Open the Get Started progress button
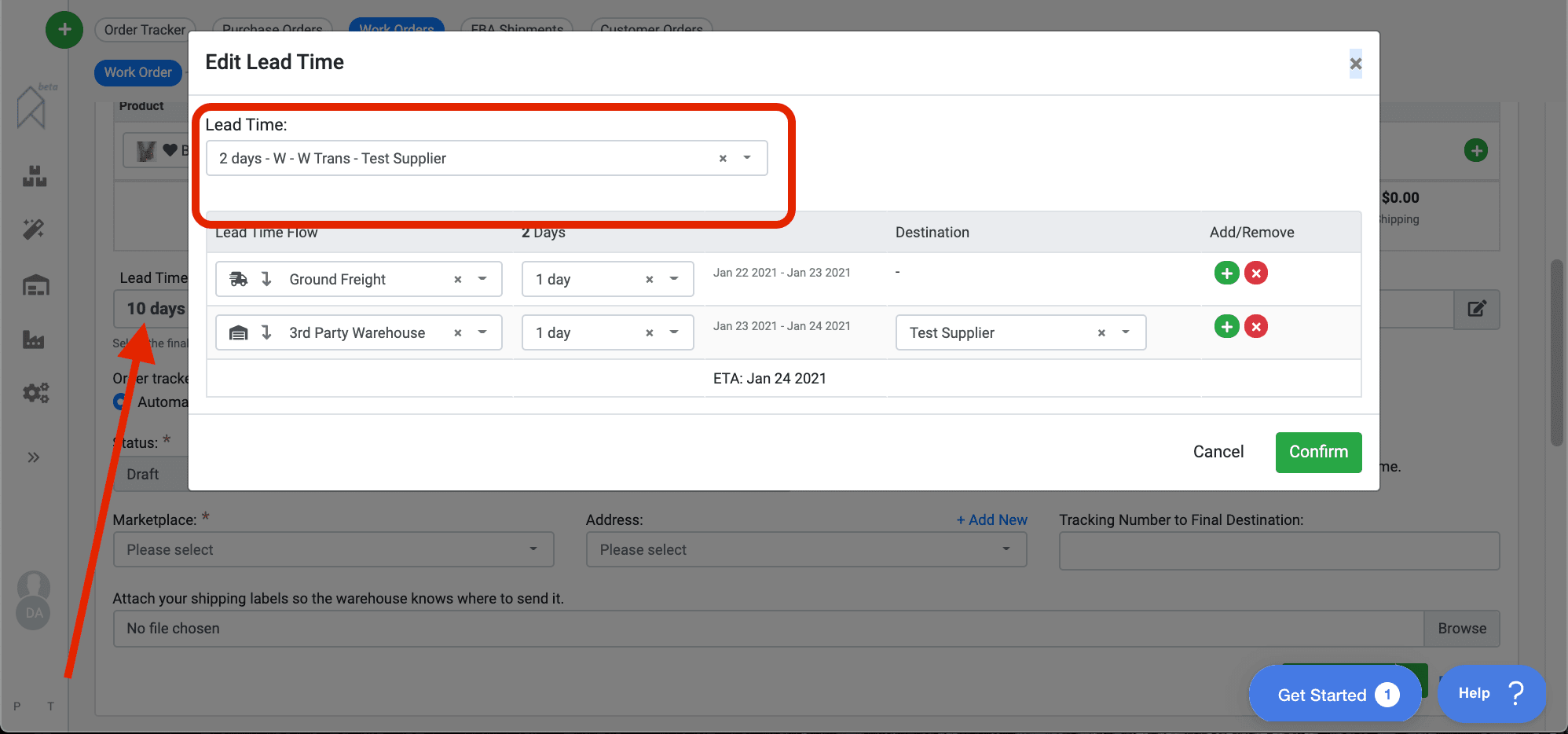Screen dimensions: 1568x734 point(1334,694)
